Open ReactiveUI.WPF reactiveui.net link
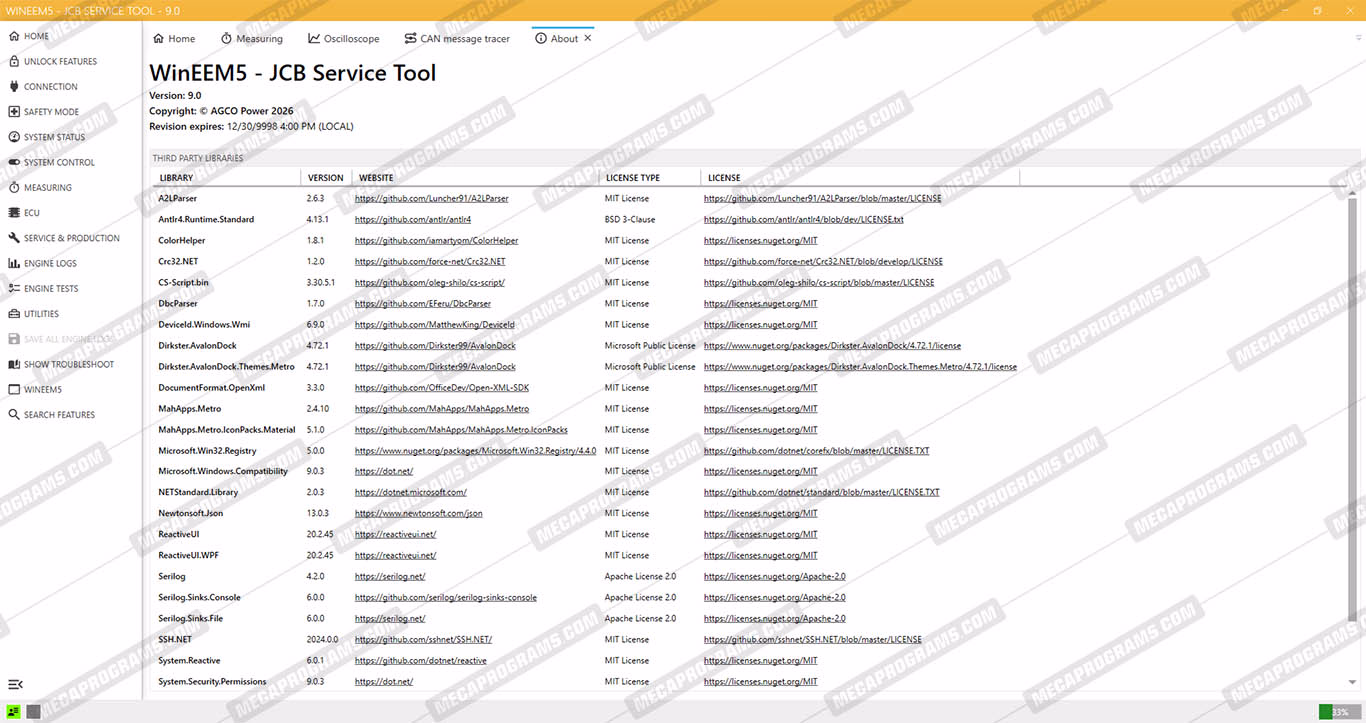Viewport: 1366px width, 723px height. pyautogui.click(x=395, y=555)
